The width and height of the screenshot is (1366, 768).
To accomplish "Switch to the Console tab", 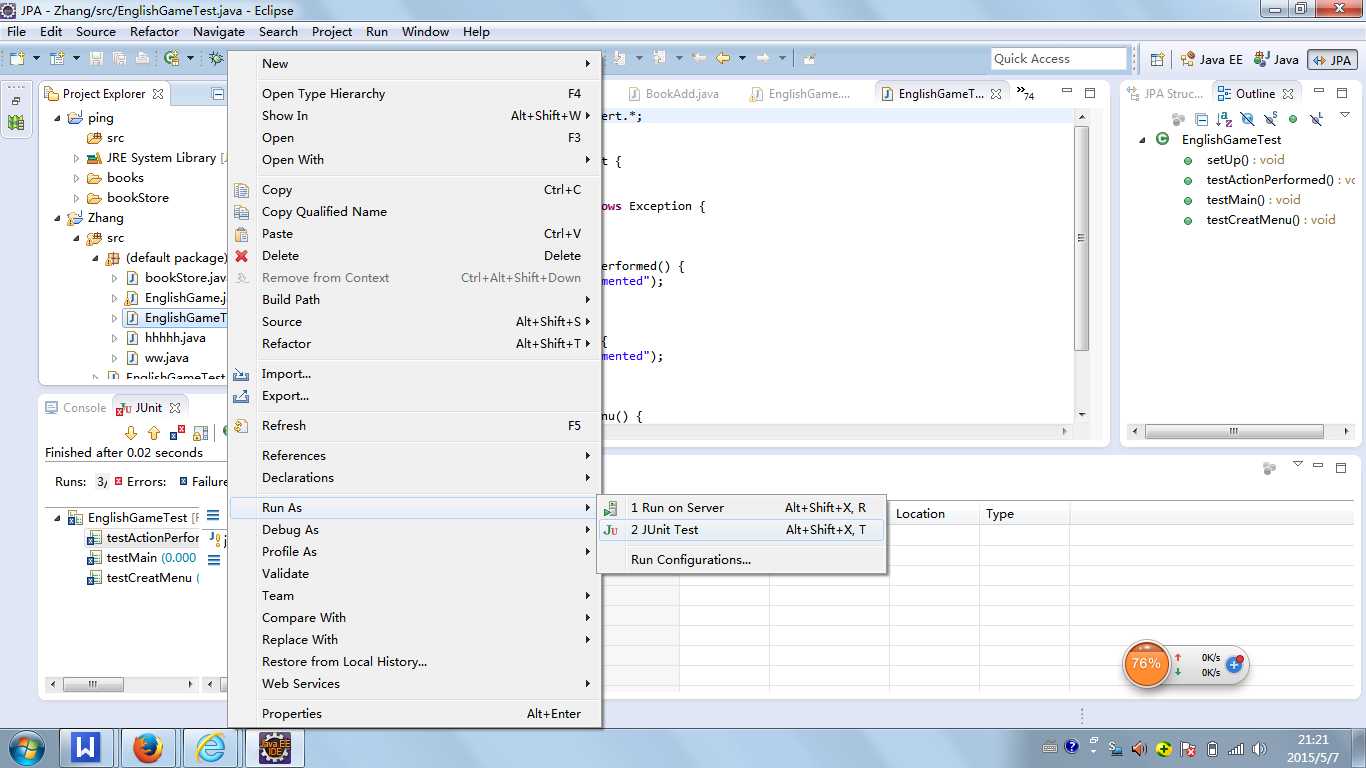I will [75, 408].
